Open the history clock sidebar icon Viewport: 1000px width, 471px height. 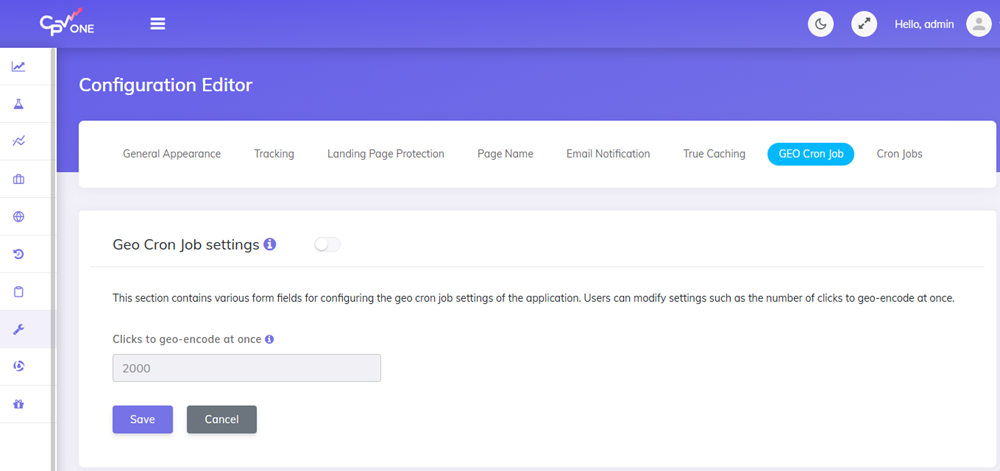pos(18,254)
